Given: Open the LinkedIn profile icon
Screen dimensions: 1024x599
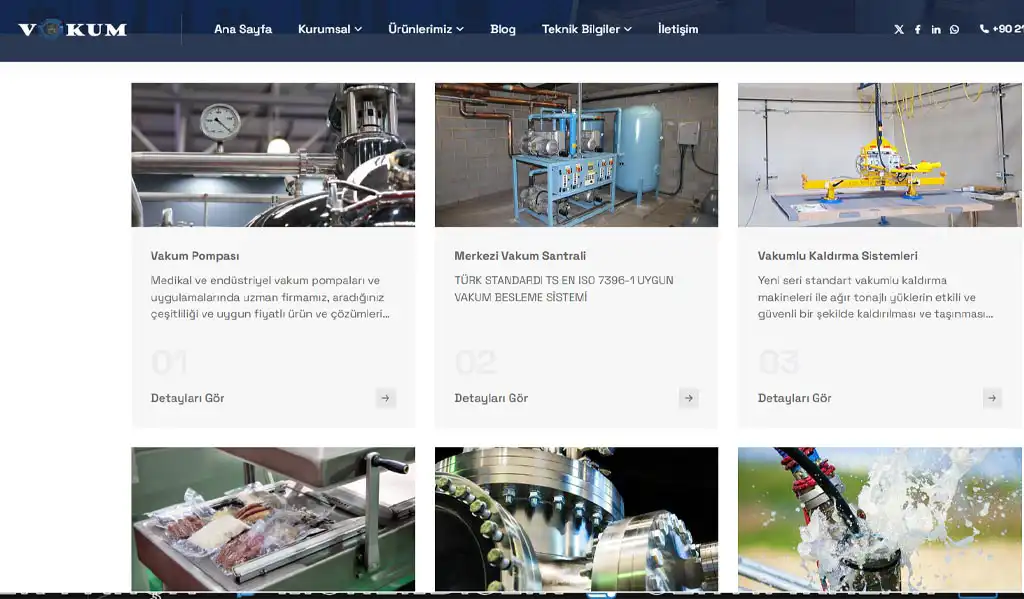Looking at the screenshot, I should point(936,30).
